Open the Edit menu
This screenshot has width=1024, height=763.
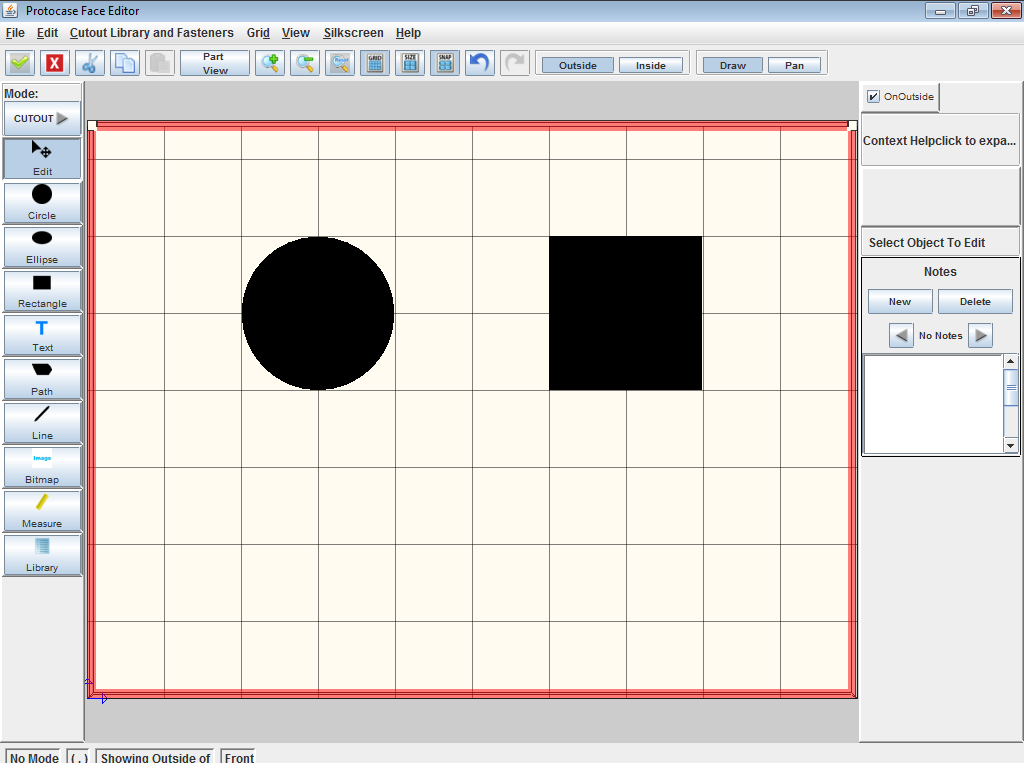[x=47, y=33]
